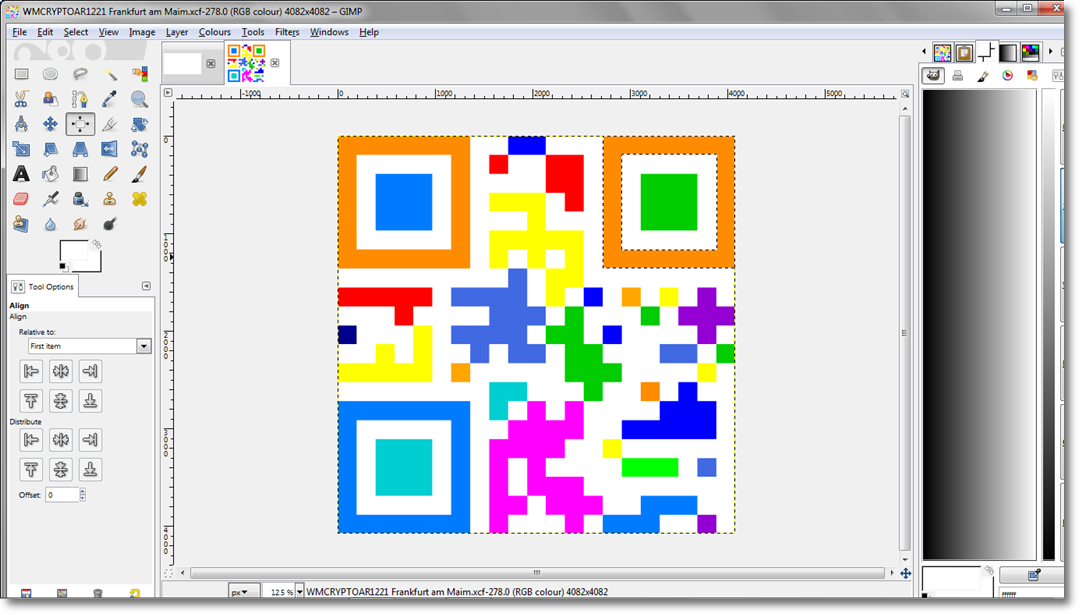Activate the Blend gradient tool
The height and width of the screenshot is (615, 1080).
[80, 174]
